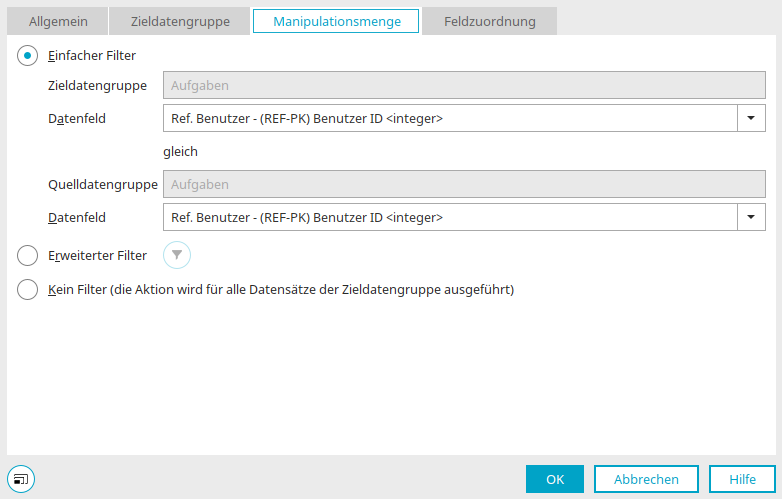Click the disabled Zieldatengruppe Aufgaben field
Screen dimensions: 782x499
(464, 85)
